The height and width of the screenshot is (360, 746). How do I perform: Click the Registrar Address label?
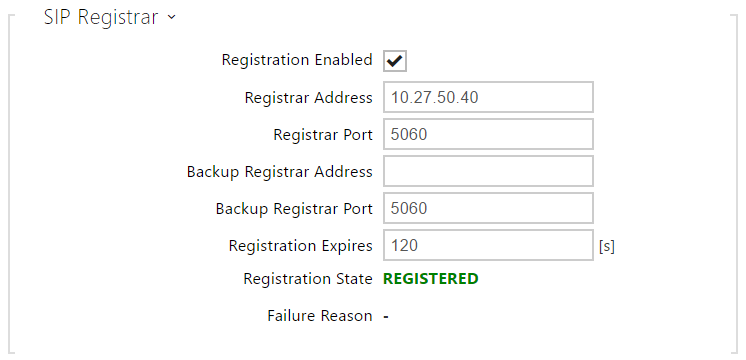pos(308,97)
